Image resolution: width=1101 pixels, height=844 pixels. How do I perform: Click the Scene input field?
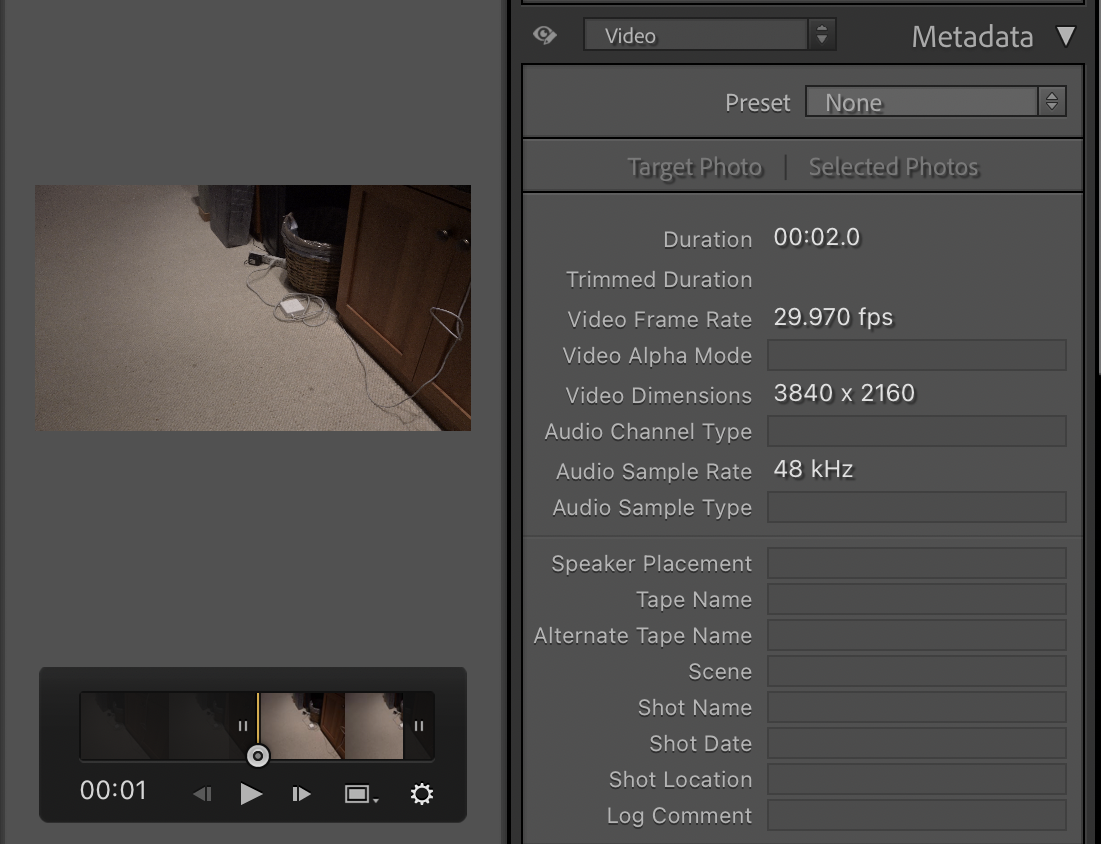click(915, 671)
